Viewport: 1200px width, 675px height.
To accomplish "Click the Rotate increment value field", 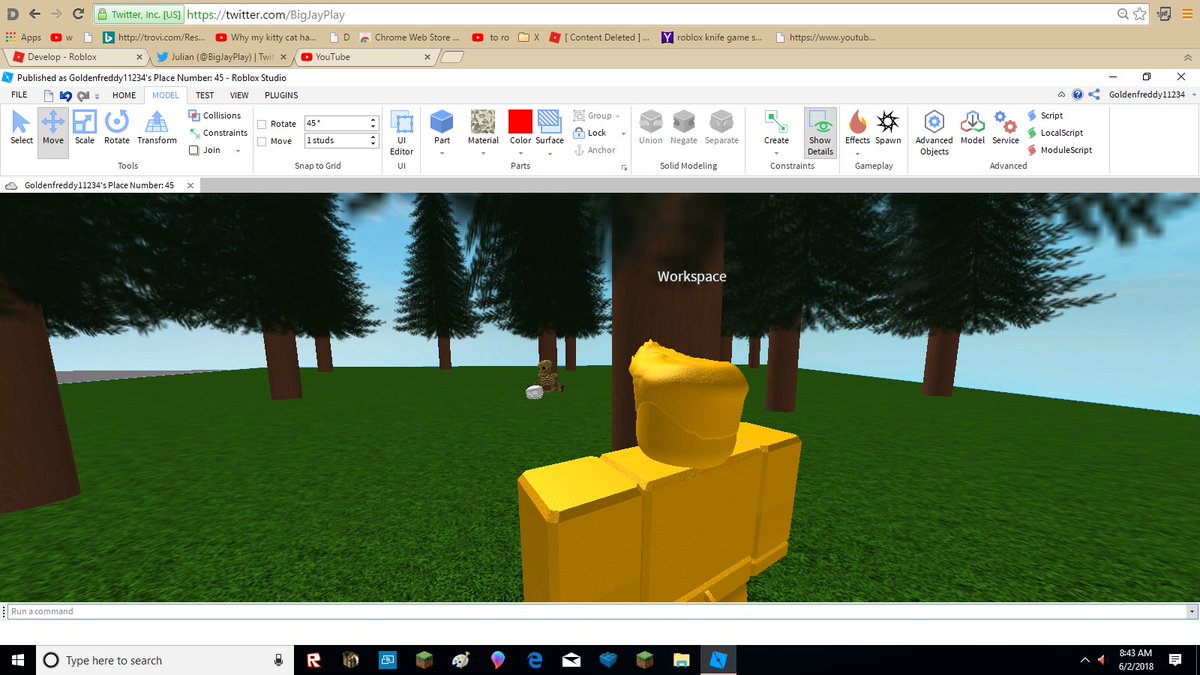I will pos(341,123).
